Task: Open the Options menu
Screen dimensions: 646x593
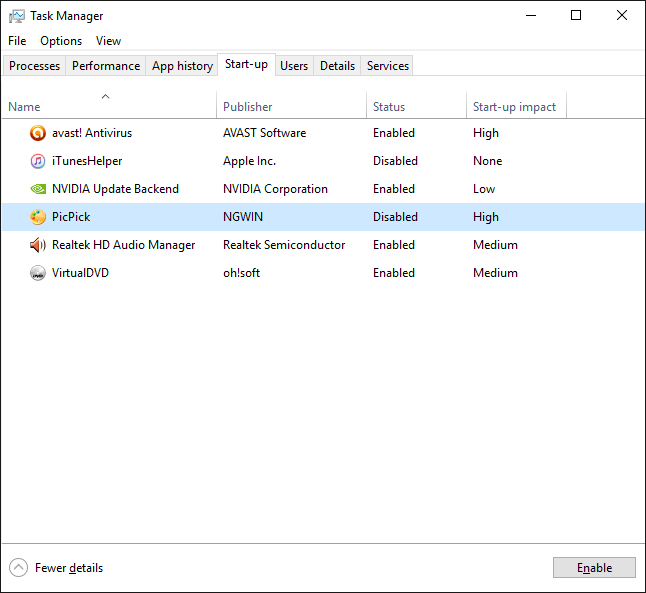Action: tap(61, 41)
